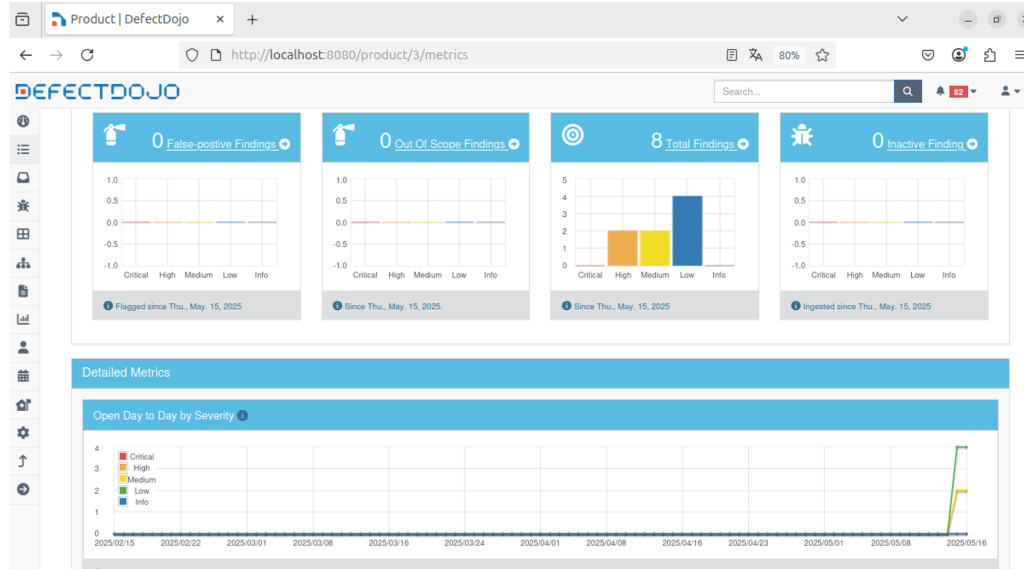The height and width of the screenshot is (569, 1024).
Task: Expand the sidebar with the bottom arrow icon
Action: point(23,489)
